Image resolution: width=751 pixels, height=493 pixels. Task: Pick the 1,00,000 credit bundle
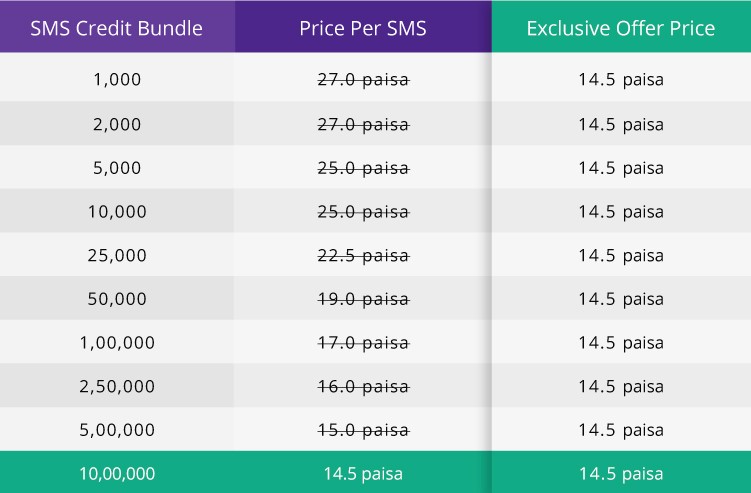[117, 342]
